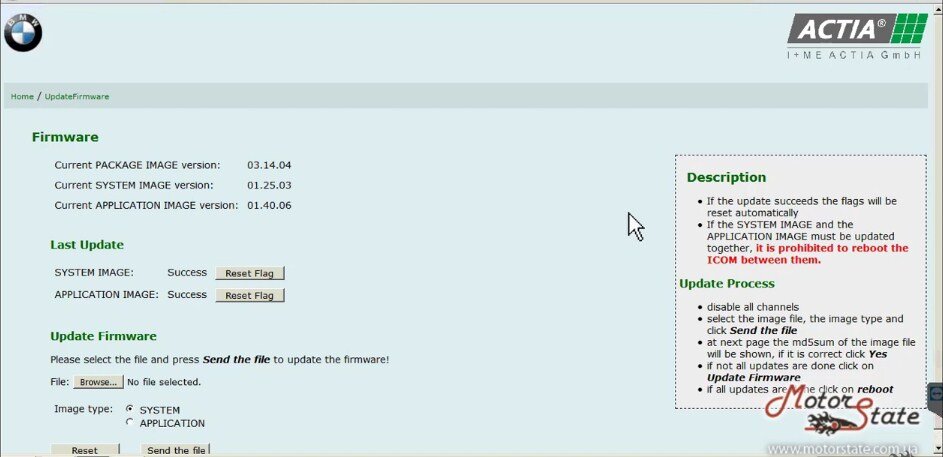Click APPLICATION IMAGE version 01.40.06
This screenshot has width=943, height=457.
click(269, 206)
